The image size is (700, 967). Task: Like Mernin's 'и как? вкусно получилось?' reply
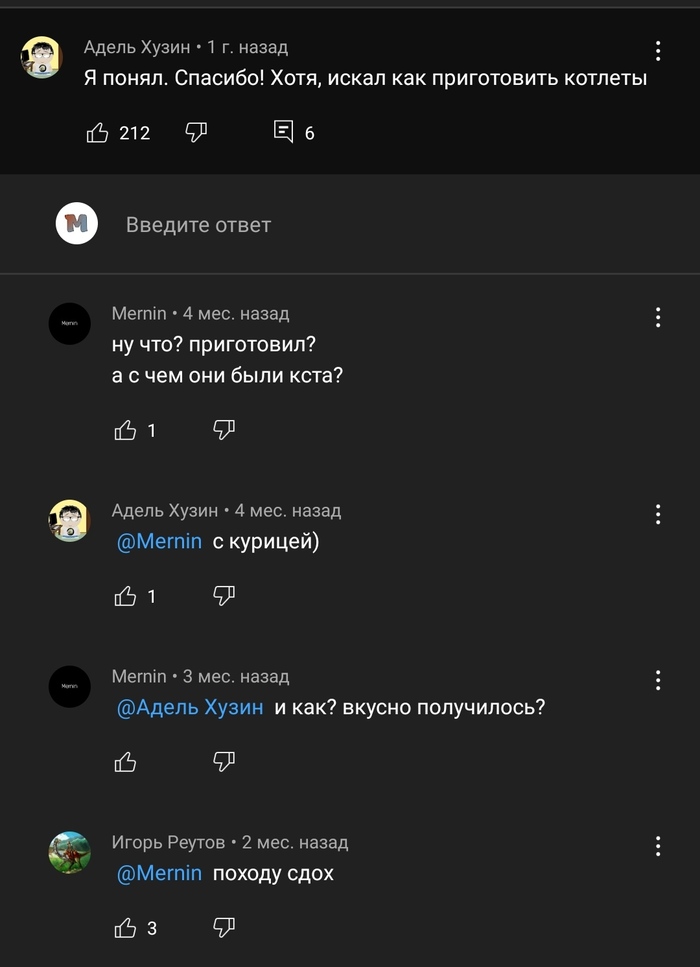pyautogui.click(x=125, y=761)
